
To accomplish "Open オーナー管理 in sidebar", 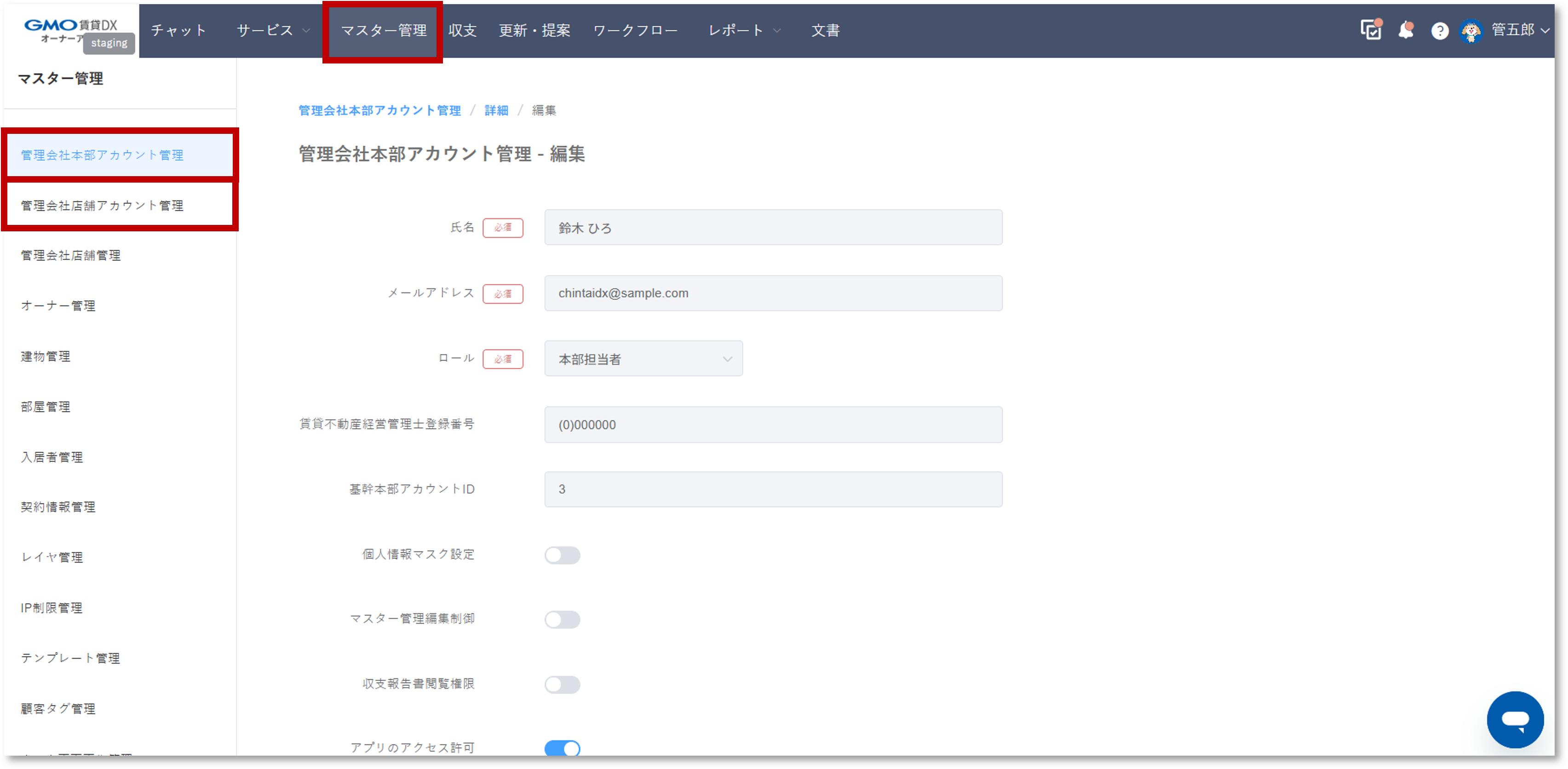I will [x=58, y=306].
